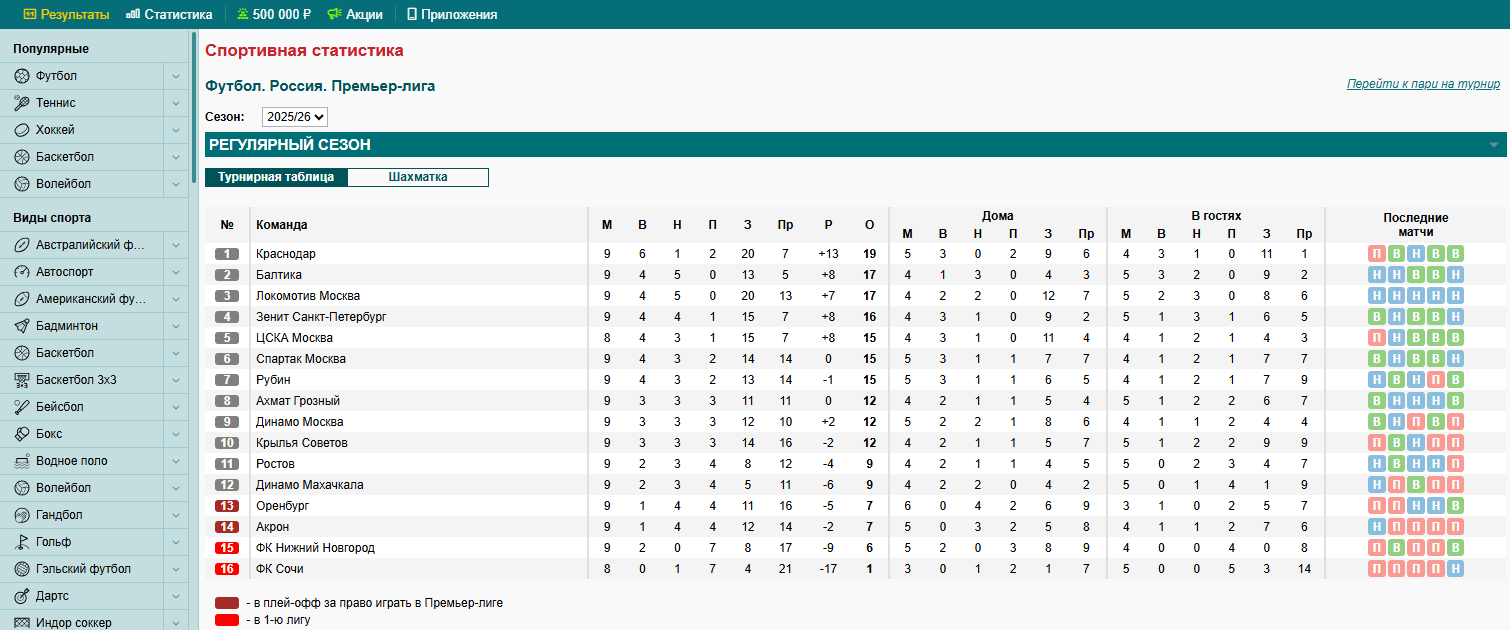The image size is (1510, 630).
Task: Collapse the РЕГУЛЯРНЫЙ СЕЗОН section arrow
Action: coord(1494,145)
